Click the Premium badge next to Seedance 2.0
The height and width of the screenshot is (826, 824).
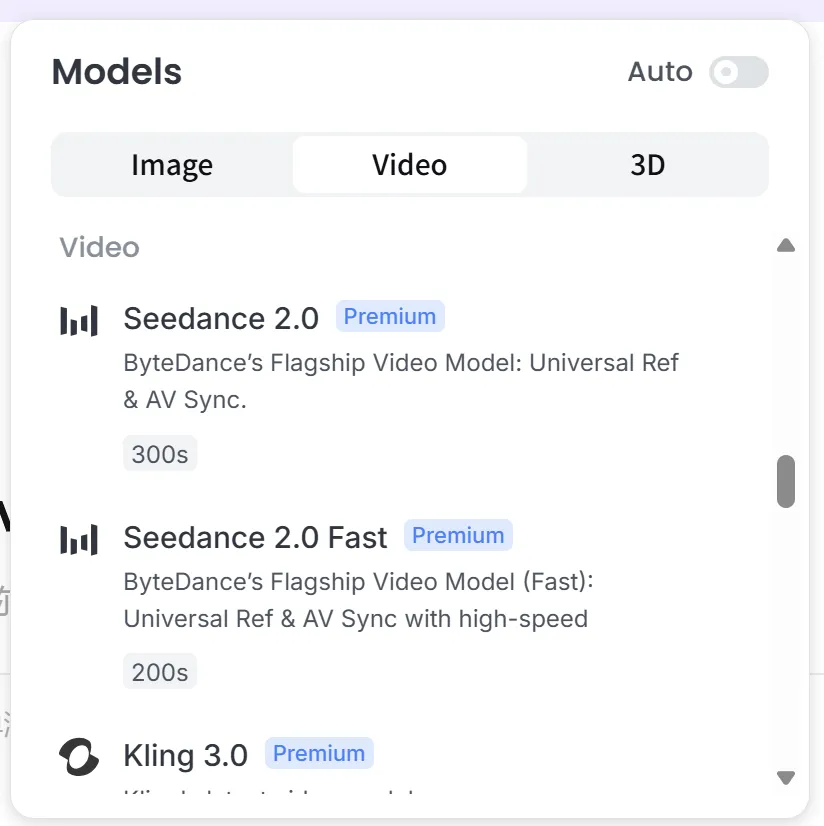tap(390, 317)
